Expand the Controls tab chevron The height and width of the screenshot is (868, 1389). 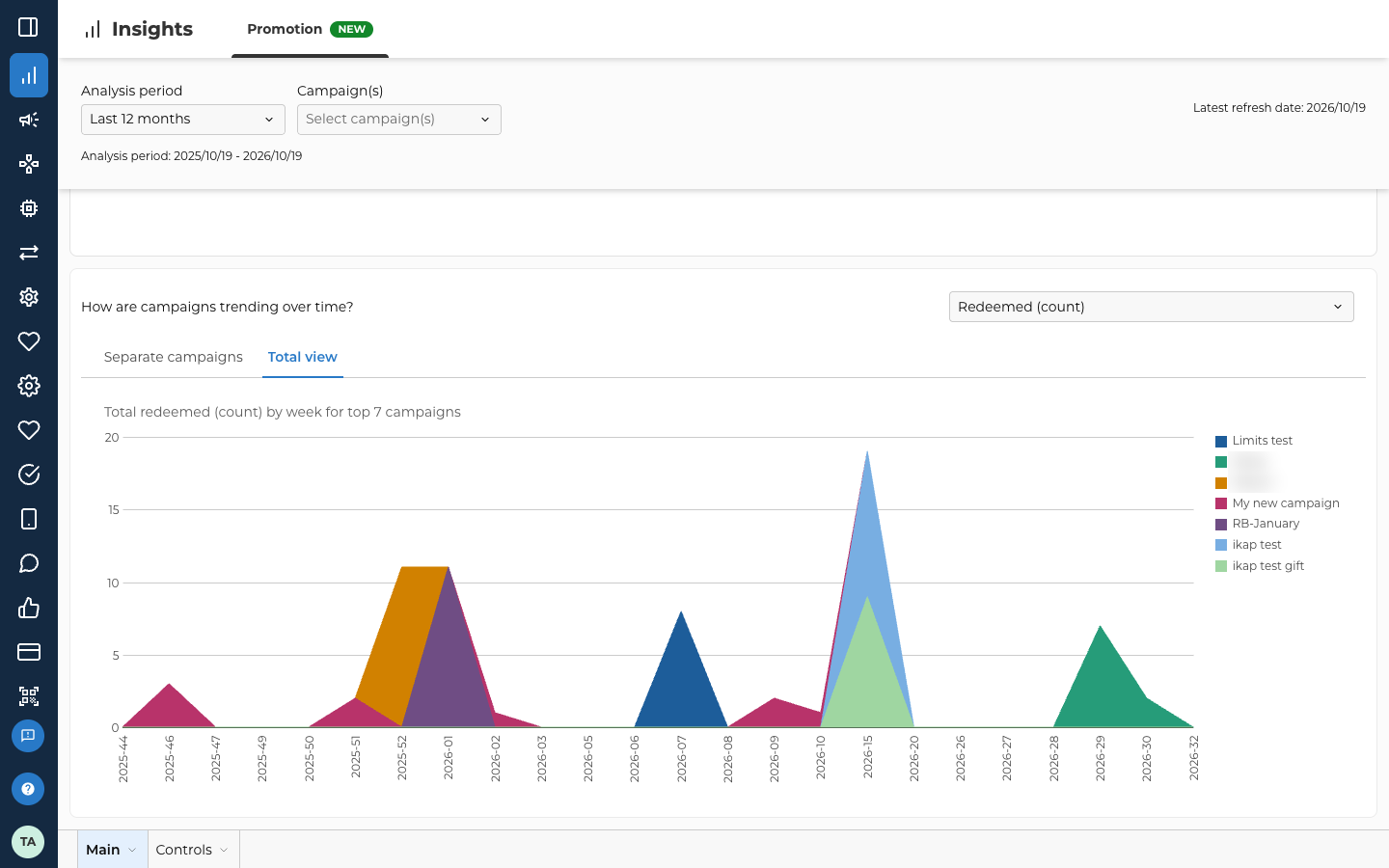tap(224, 850)
